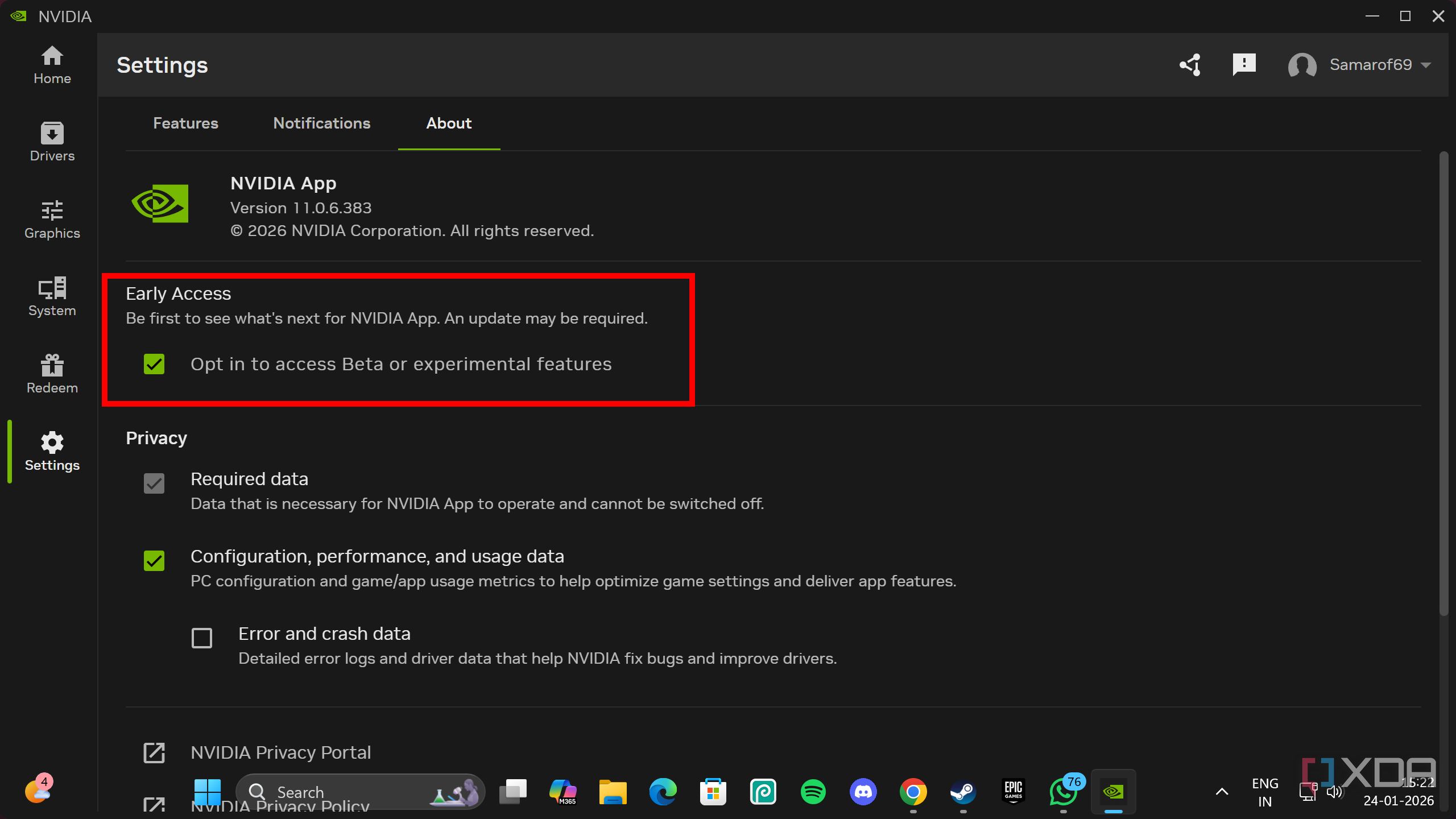This screenshot has height=819, width=1456.
Task: Enable Error and crash data checkbox
Action: (202, 638)
